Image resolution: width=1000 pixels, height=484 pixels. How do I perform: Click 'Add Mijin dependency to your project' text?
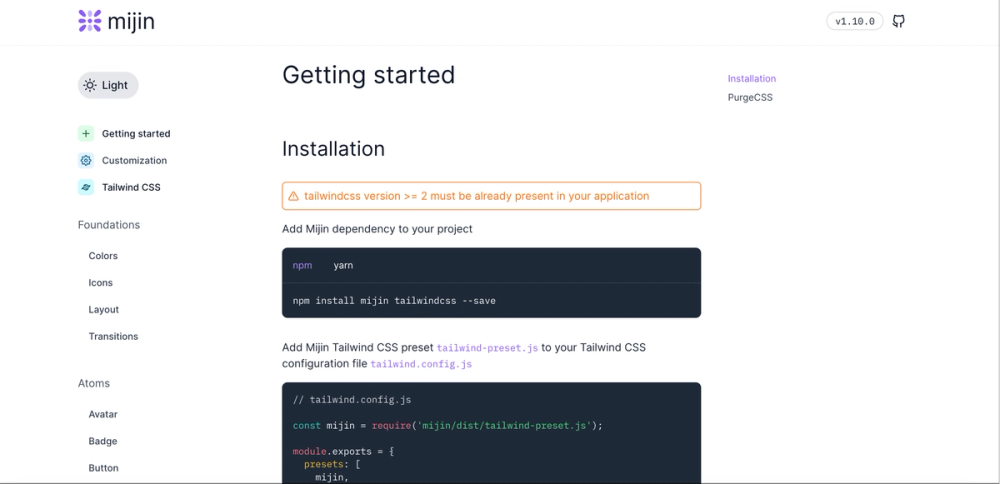click(x=377, y=229)
